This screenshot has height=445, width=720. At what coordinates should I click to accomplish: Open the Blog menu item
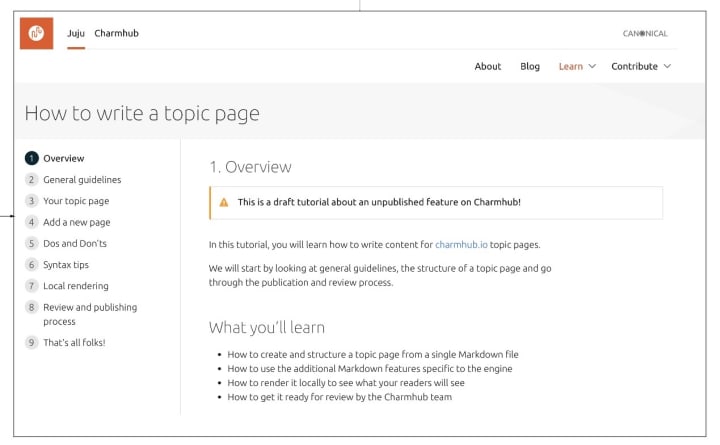point(530,66)
